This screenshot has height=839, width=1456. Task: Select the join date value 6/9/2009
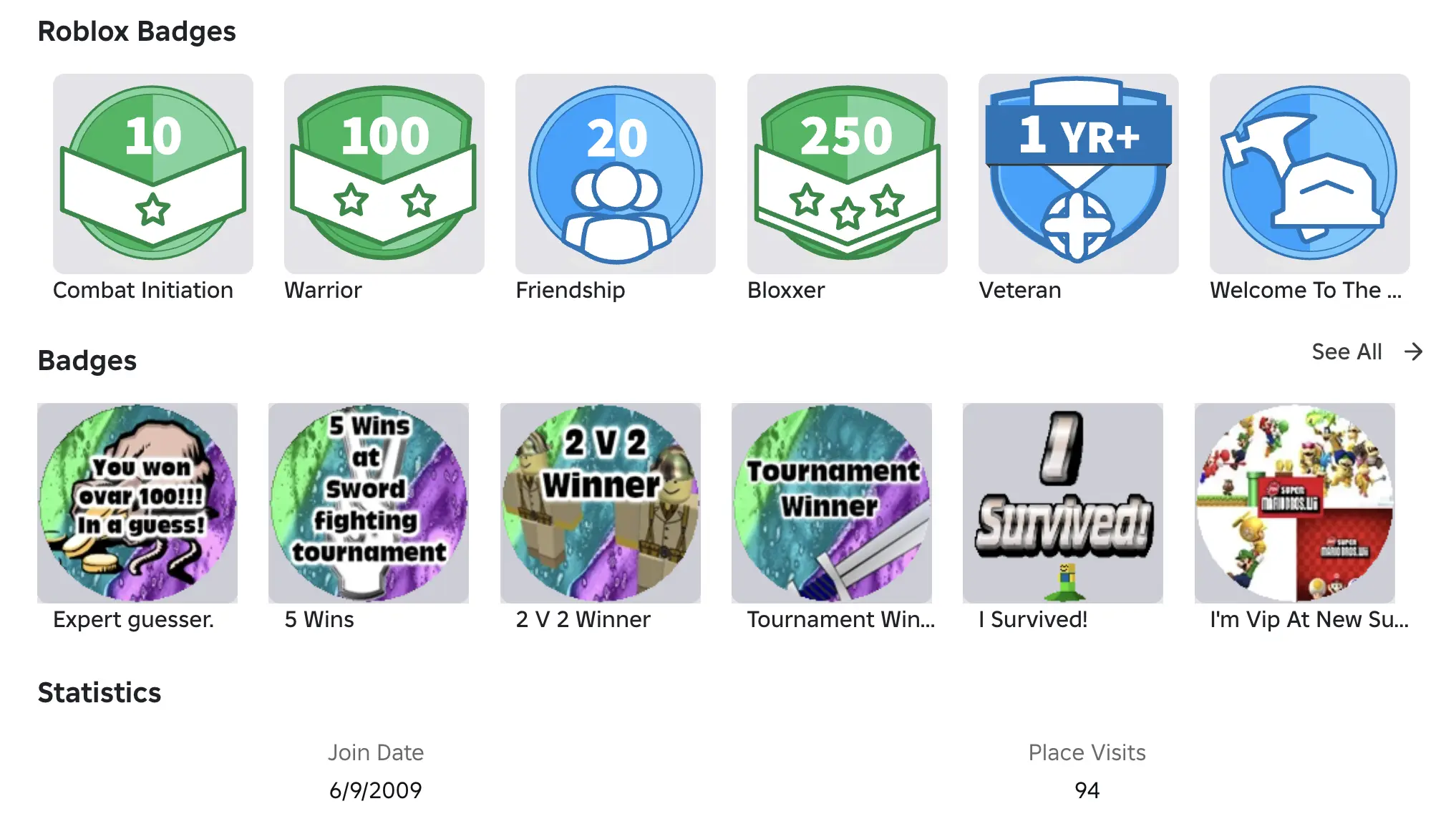click(x=376, y=790)
